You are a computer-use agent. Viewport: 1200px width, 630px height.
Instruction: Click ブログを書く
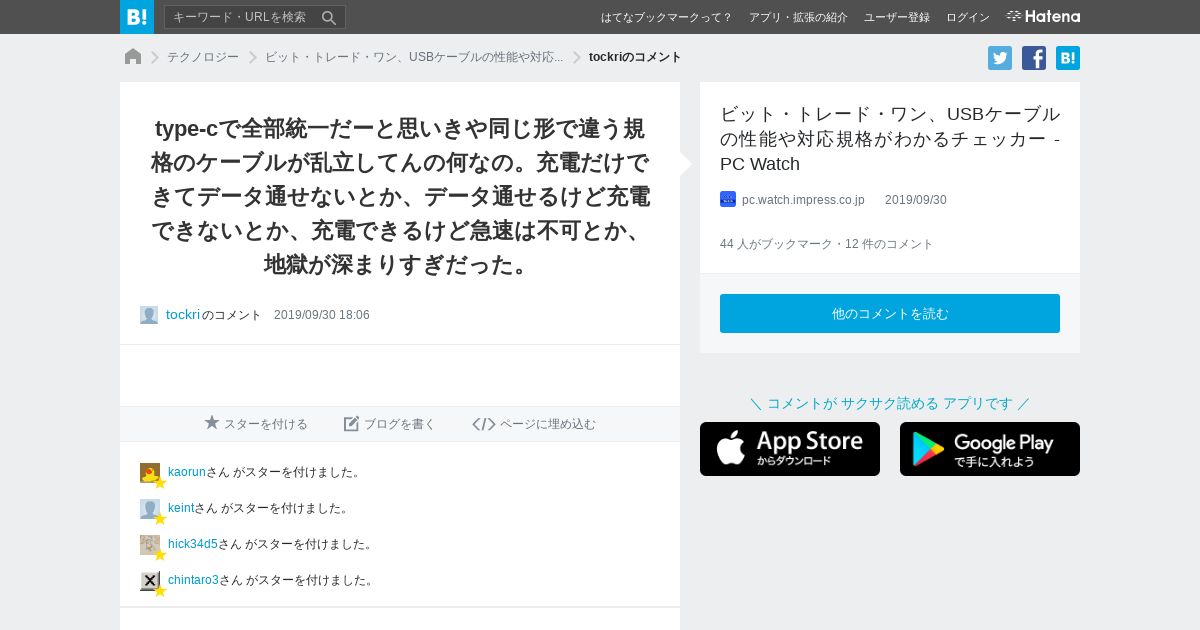pyautogui.click(x=390, y=424)
